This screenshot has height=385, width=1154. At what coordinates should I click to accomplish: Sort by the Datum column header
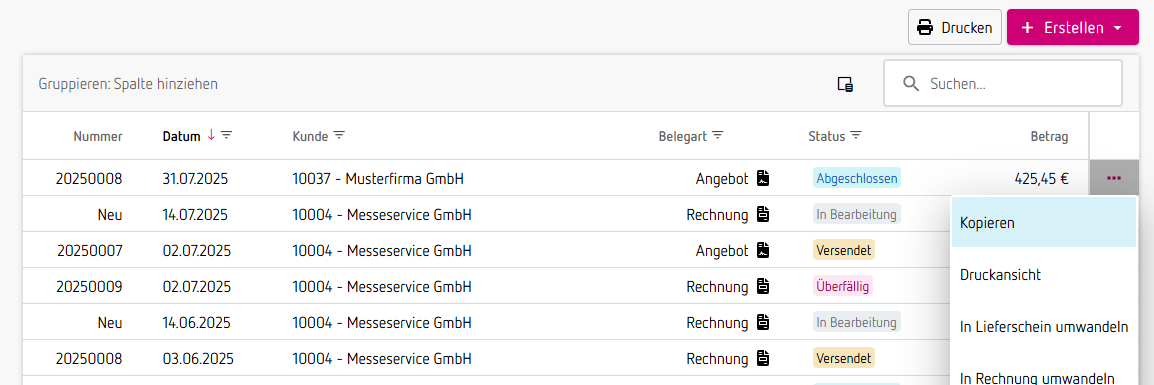pyautogui.click(x=181, y=136)
